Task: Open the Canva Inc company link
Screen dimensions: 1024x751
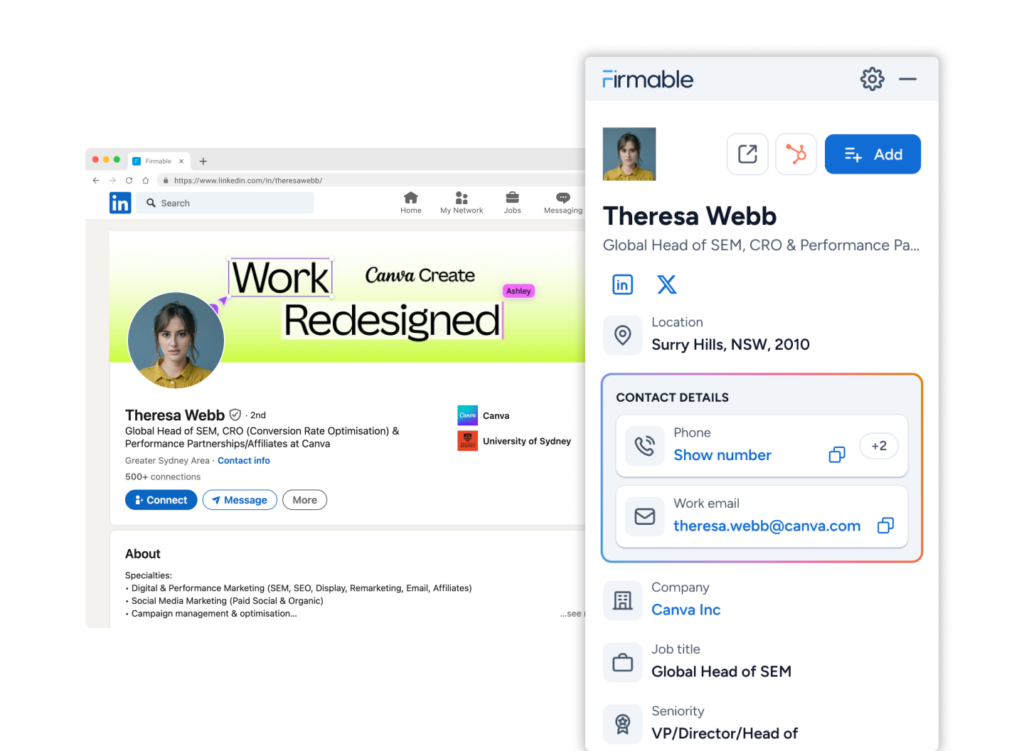Action: pyautogui.click(x=686, y=610)
